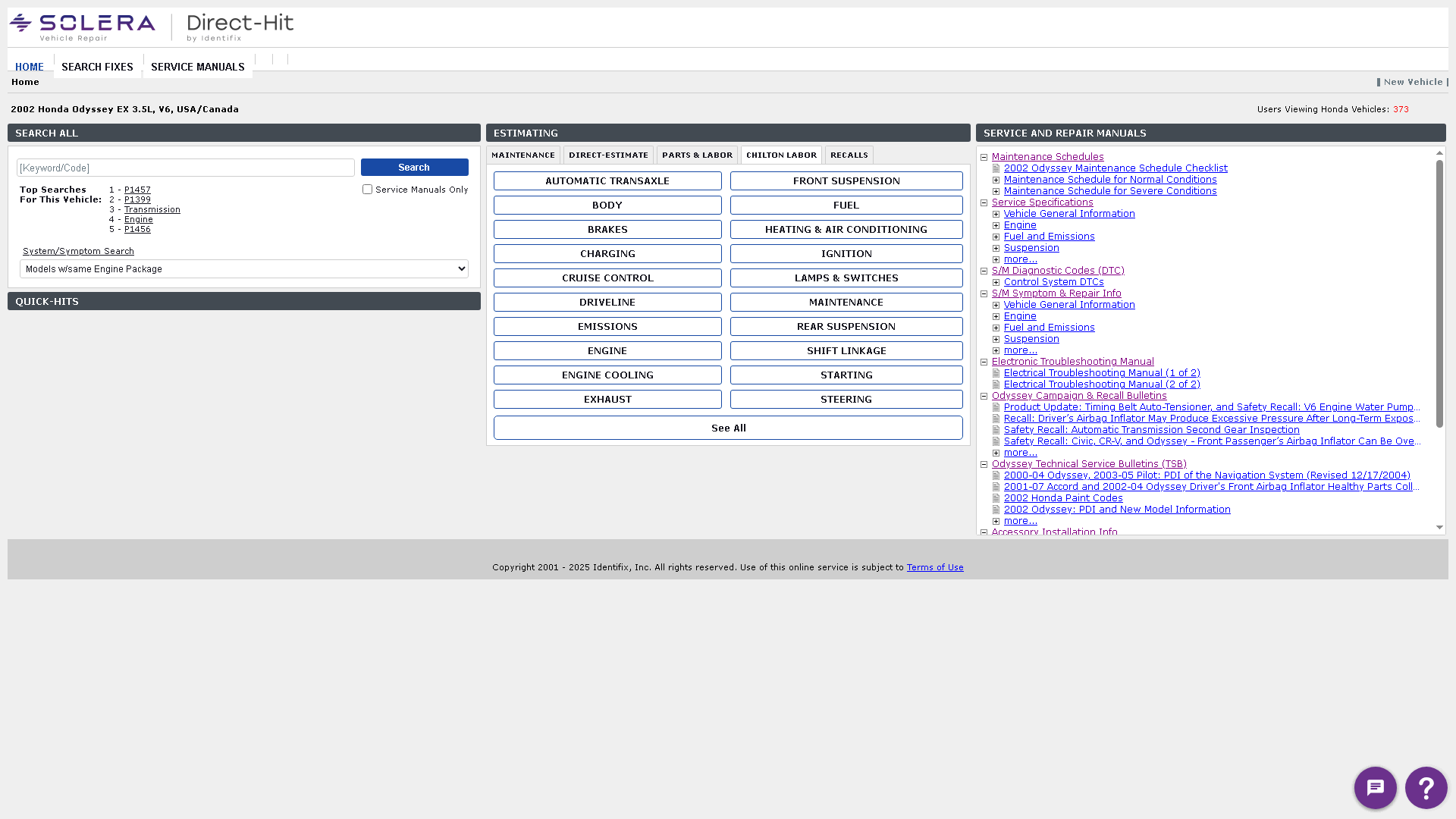The height and width of the screenshot is (819, 1456).
Task: Switch to the SEARCH FIXES tab
Action: point(97,67)
